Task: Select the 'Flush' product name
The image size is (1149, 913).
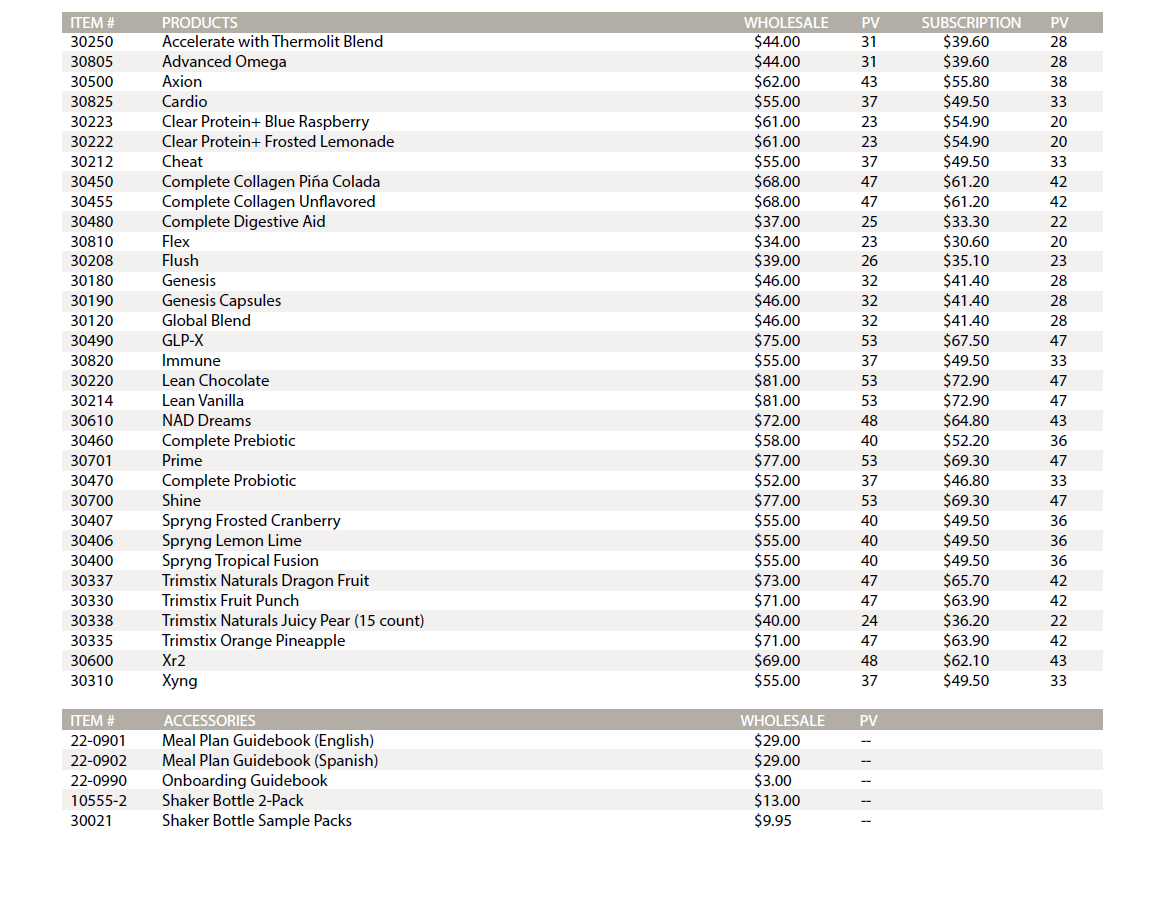Action: coord(180,261)
